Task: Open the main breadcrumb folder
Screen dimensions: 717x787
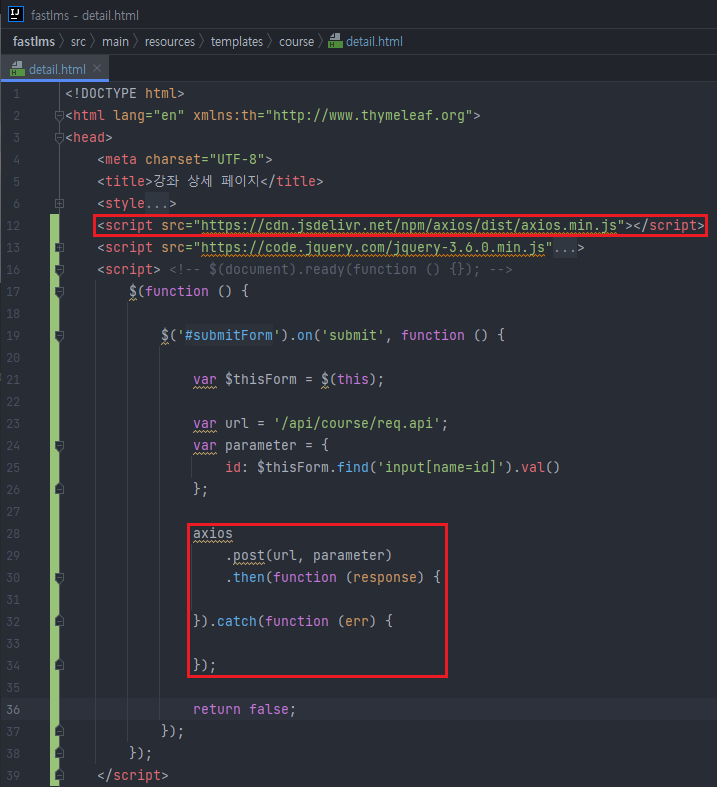Action: 115,42
